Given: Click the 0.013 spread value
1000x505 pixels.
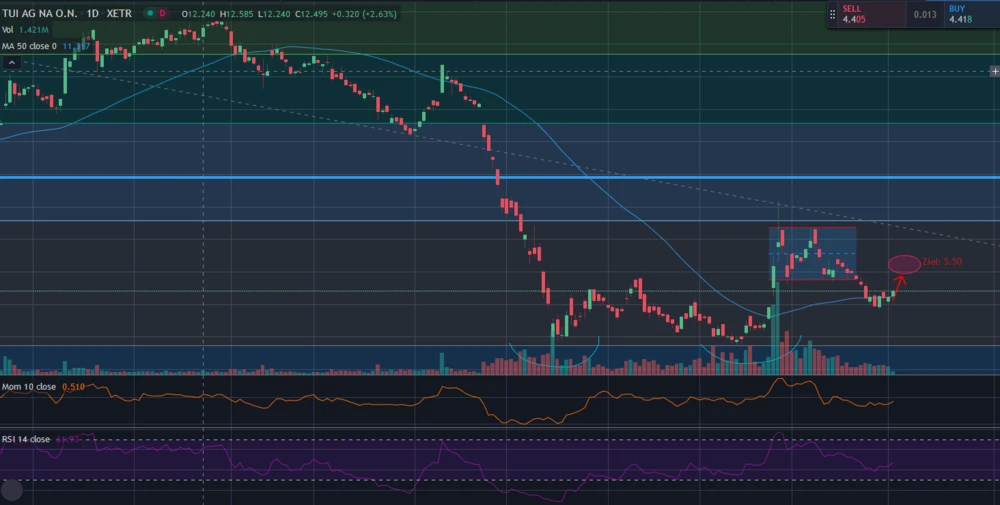Looking at the screenshot, I should 925,14.
